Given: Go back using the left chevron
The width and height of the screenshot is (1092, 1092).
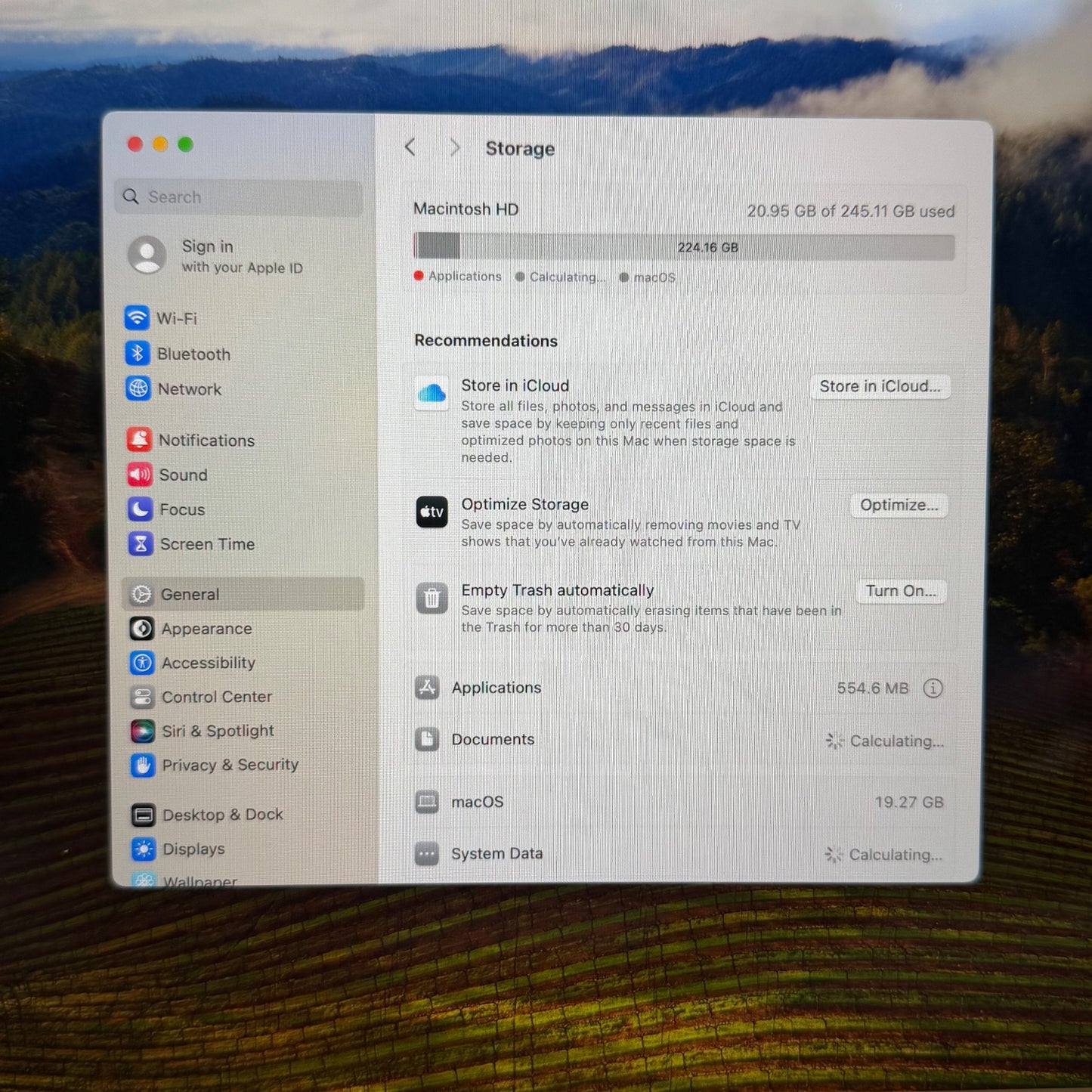Looking at the screenshot, I should [410, 147].
